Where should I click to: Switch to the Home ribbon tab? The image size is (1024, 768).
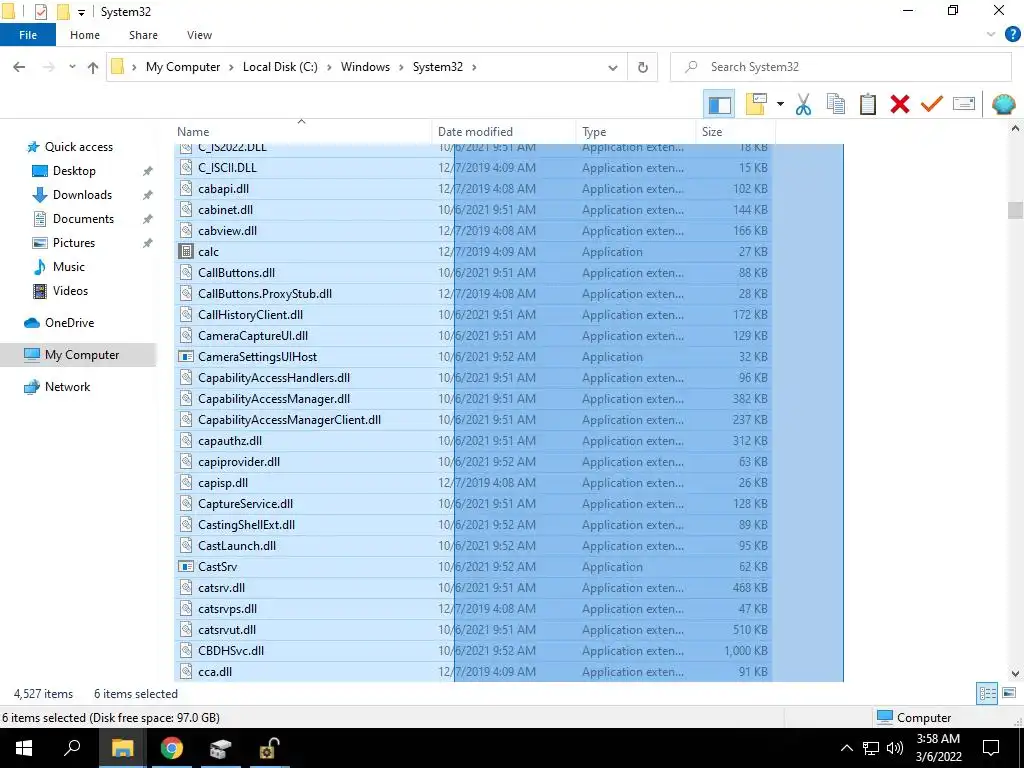[85, 35]
